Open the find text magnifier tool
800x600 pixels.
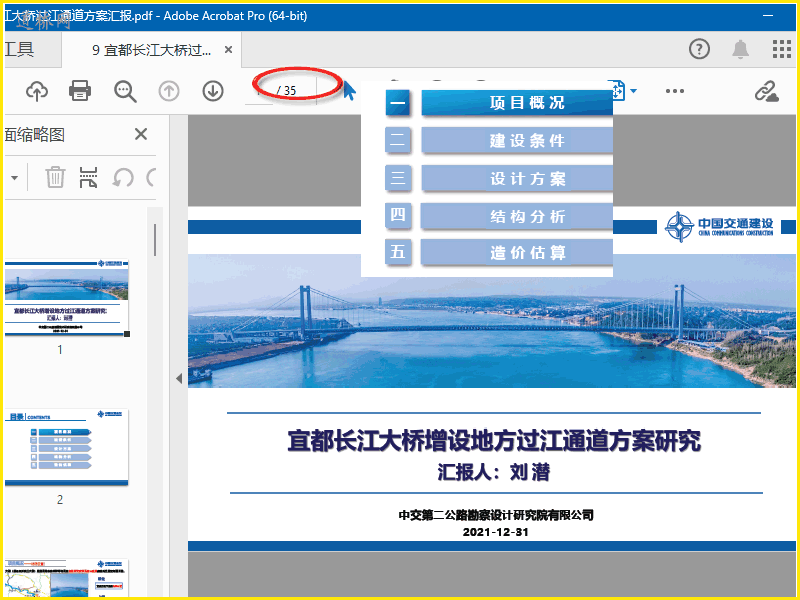pyautogui.click(x=125, y=91)
